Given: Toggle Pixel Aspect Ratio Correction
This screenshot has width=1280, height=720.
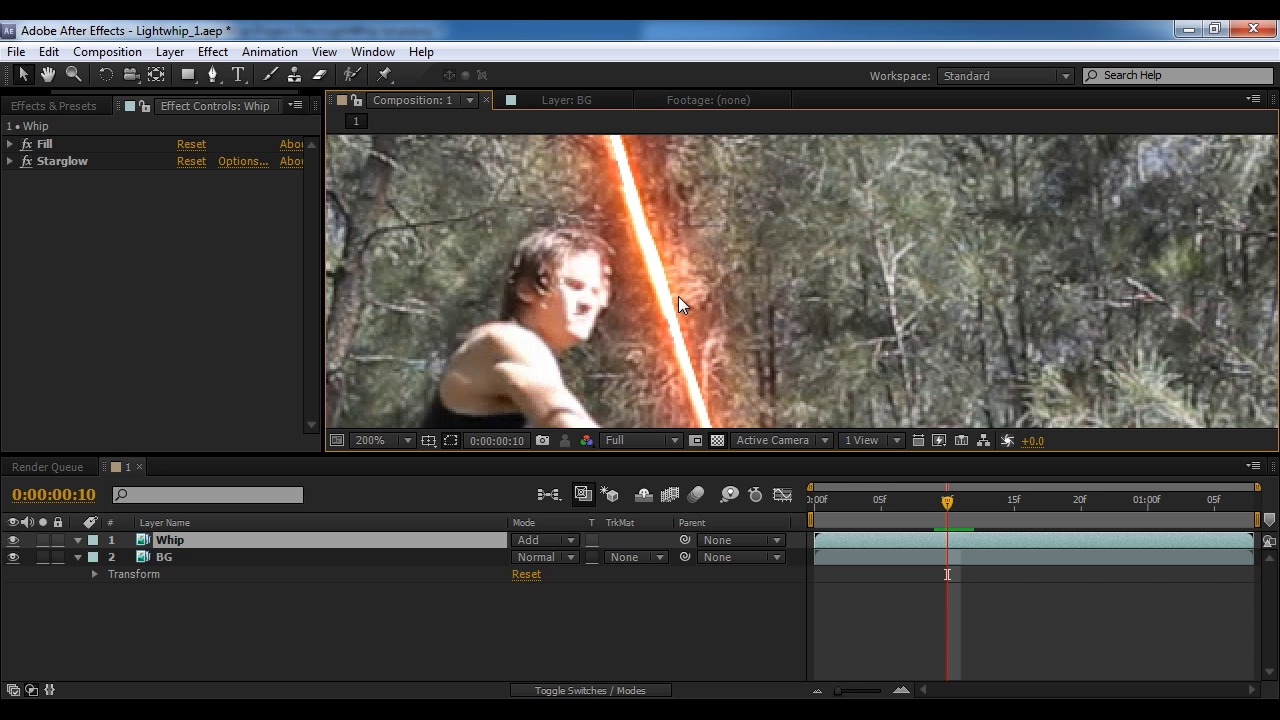Looking at the screenshot, I should (x=918, y=440).
